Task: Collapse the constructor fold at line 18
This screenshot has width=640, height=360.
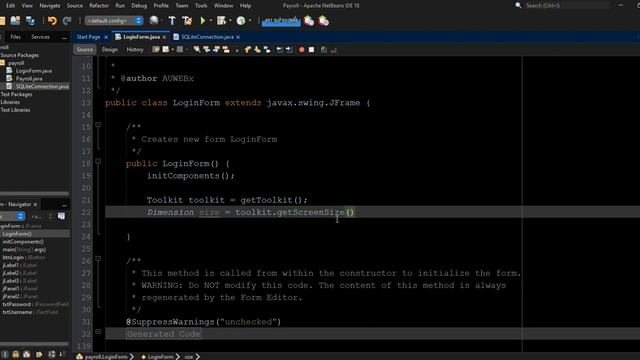Action: tap(98, 162)
